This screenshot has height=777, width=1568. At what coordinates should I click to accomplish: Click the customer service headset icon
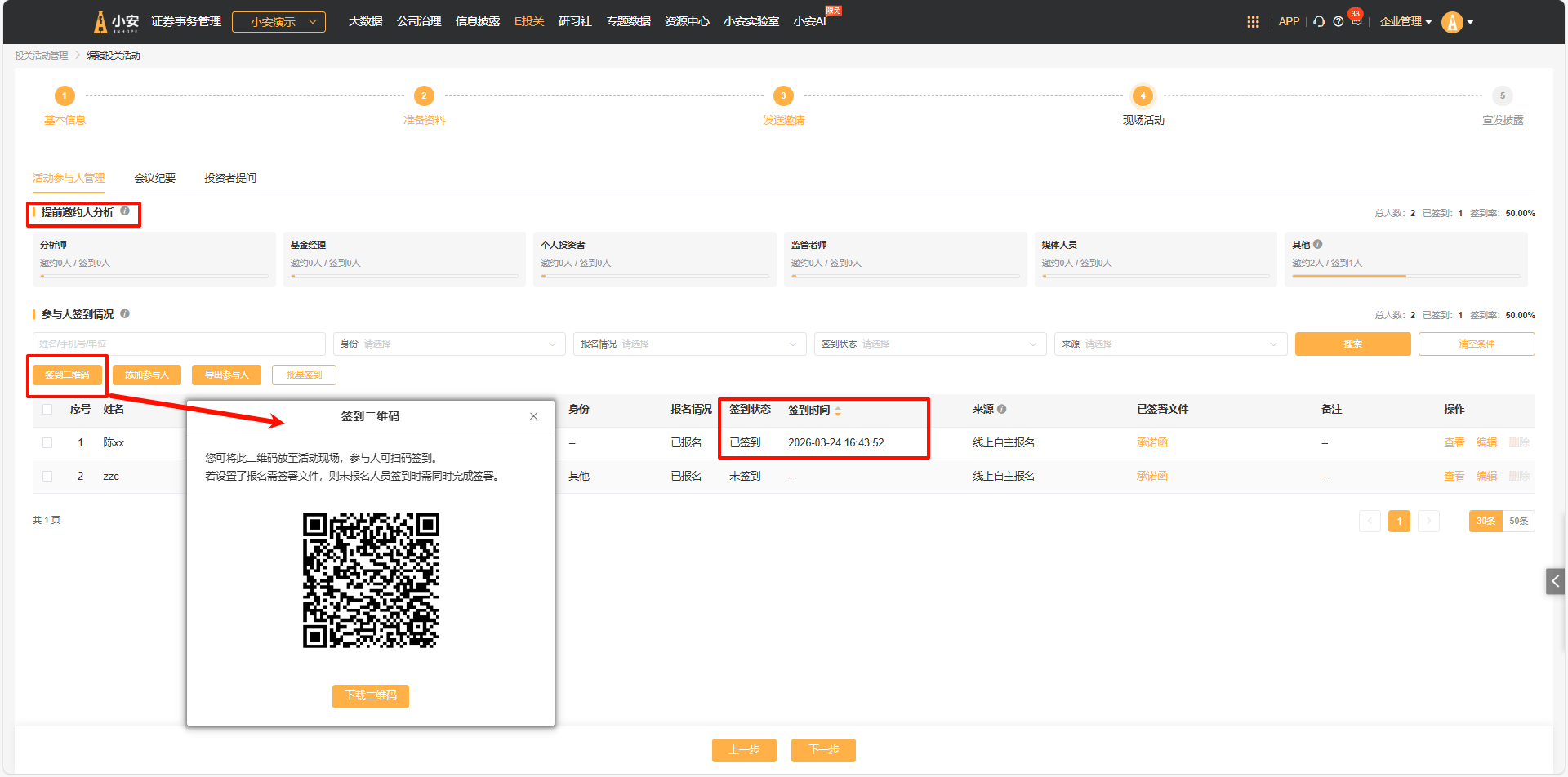(x=1319, y=22)
